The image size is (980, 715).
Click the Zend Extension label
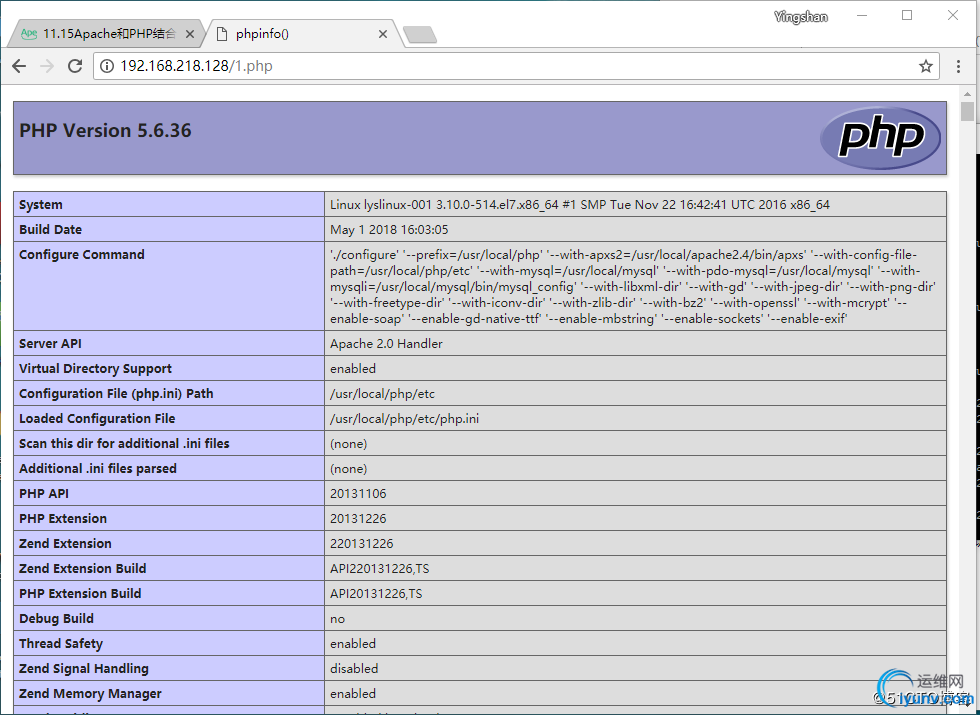pyautogui.click(x=65, y=543)
